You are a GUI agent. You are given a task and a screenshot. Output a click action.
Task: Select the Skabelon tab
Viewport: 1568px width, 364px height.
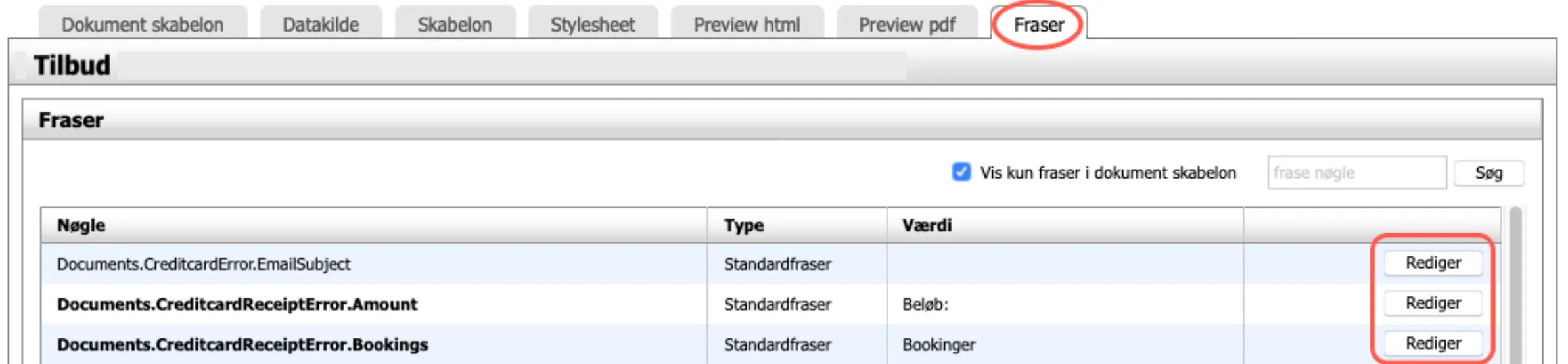click(454, 24)
